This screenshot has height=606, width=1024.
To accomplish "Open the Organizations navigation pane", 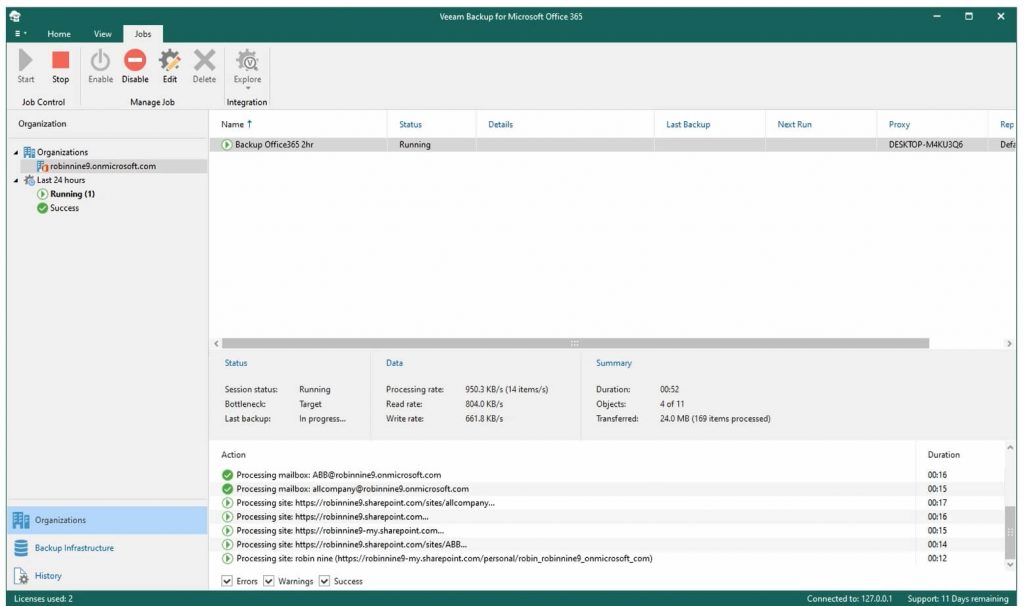I will (x=107, y=520).
